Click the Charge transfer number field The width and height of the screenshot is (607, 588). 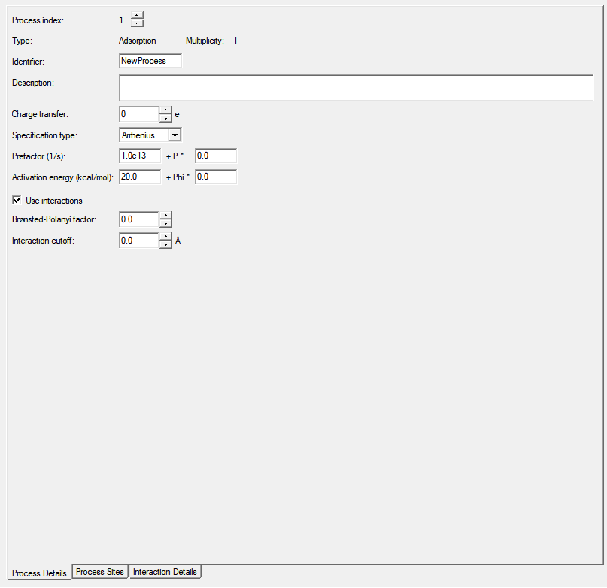point(138,114)
